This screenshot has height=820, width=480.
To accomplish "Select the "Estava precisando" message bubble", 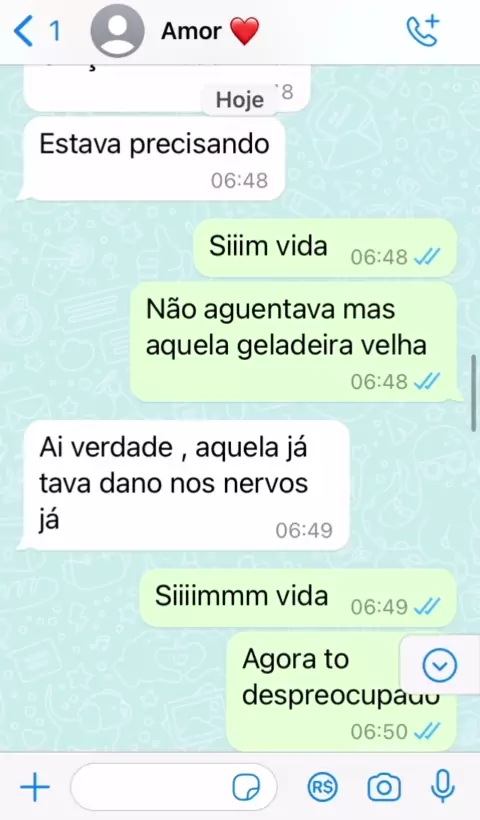I will click(x=152, y=158).
